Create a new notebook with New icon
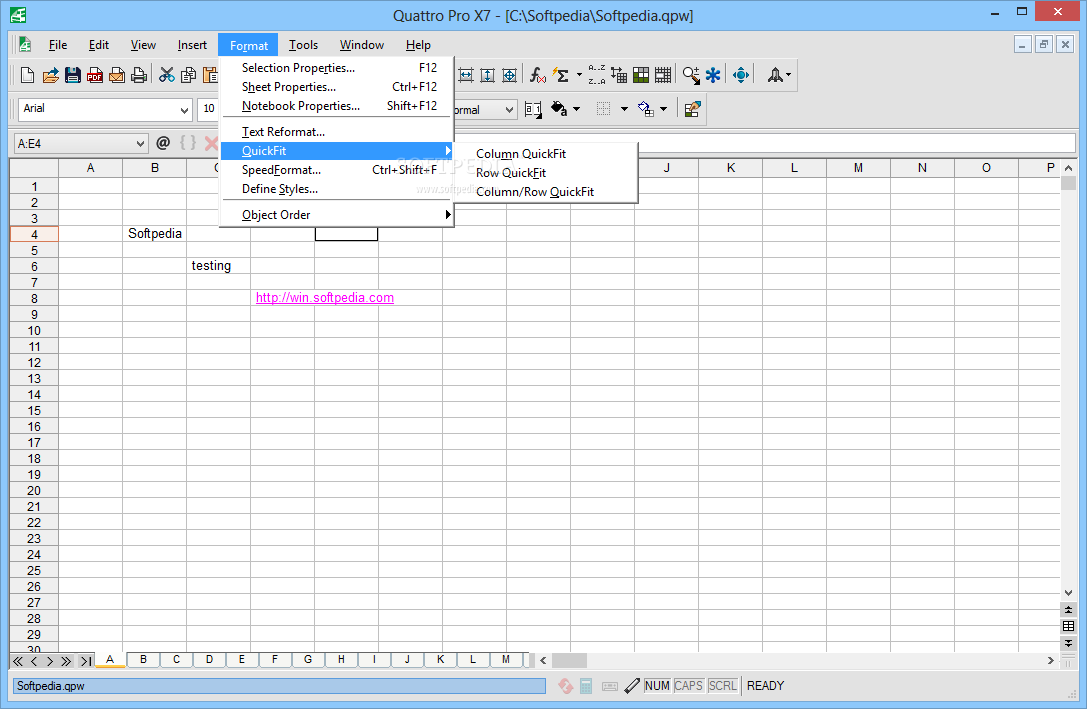The width and height of the screenshot is (1087, 709). (x=27, y=75)
